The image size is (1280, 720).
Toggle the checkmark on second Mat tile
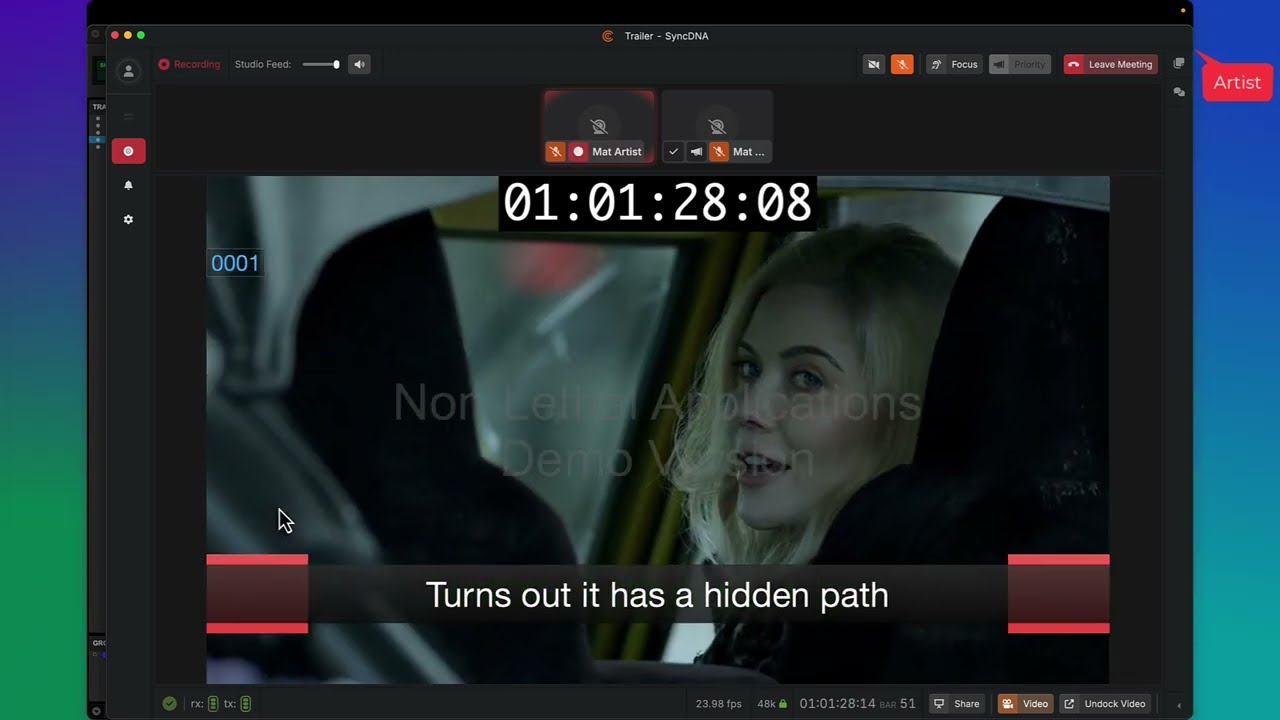673,152
